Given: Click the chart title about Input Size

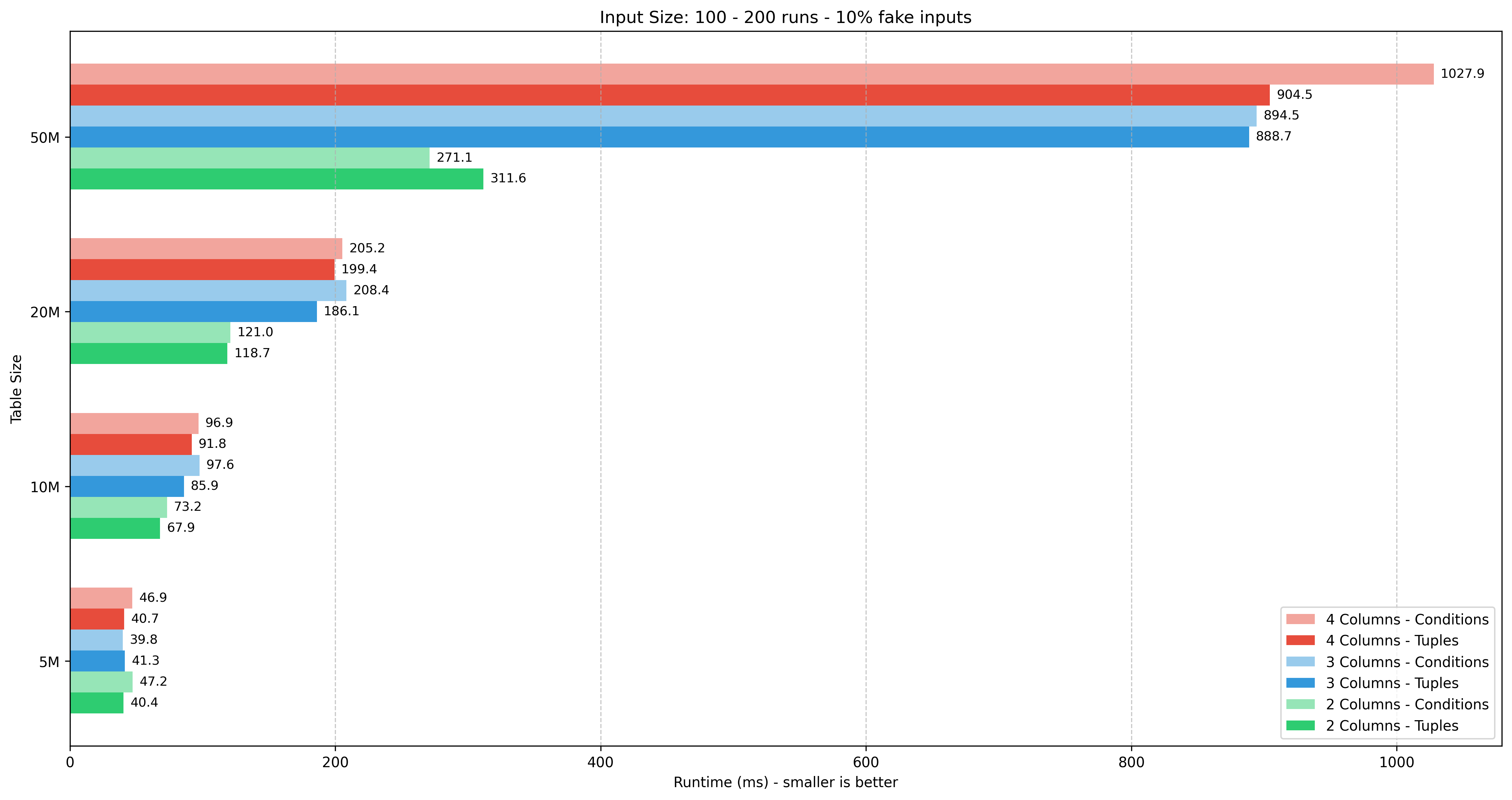Looking at the screenshot, I should tap(785, 17).
